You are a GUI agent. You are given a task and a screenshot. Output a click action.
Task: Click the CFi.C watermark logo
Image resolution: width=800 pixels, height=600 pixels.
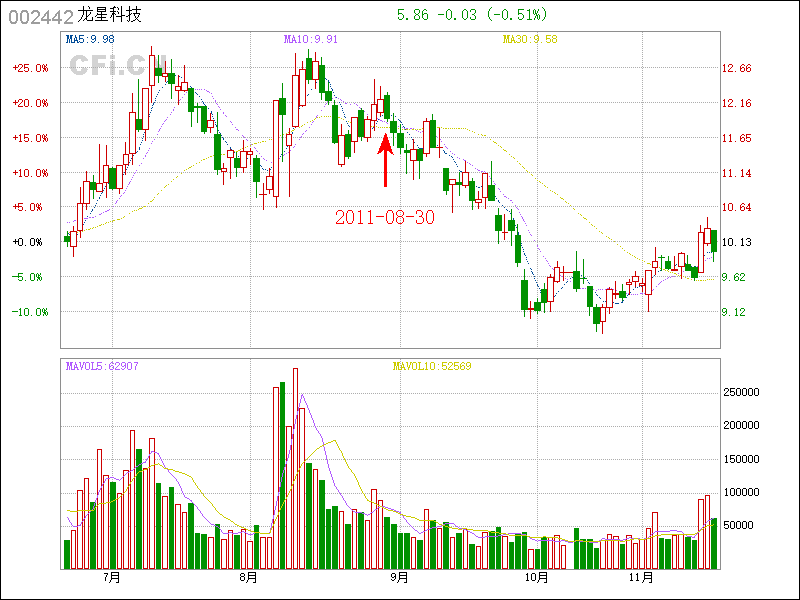pos(106,66)
